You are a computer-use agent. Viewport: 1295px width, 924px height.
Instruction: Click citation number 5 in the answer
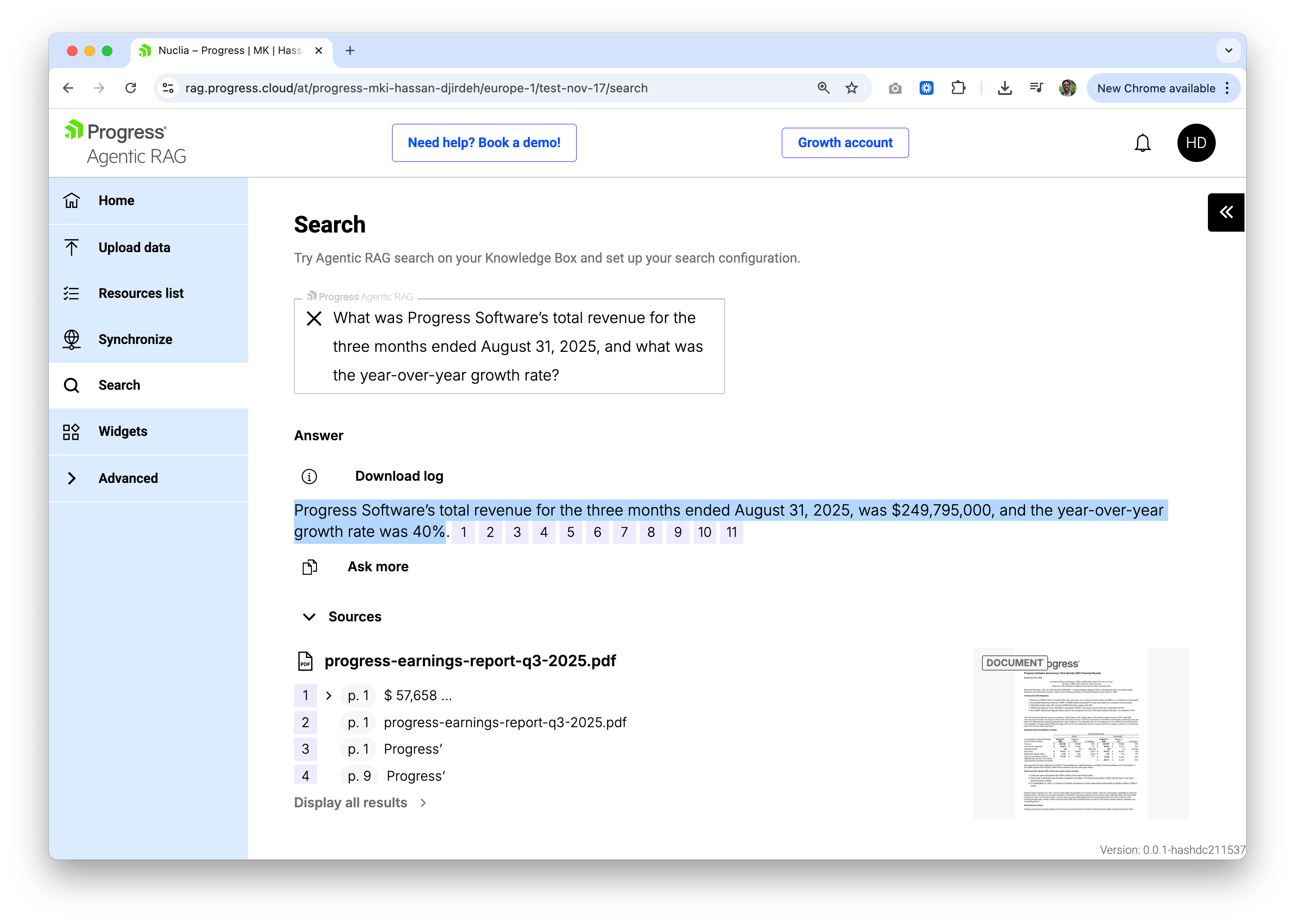coord(571,532)
